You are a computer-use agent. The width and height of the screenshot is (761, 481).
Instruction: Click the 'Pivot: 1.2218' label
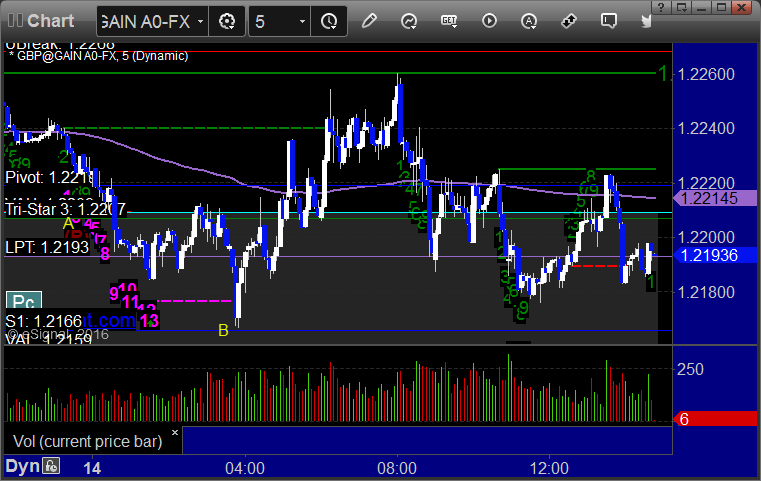[49, 177]
